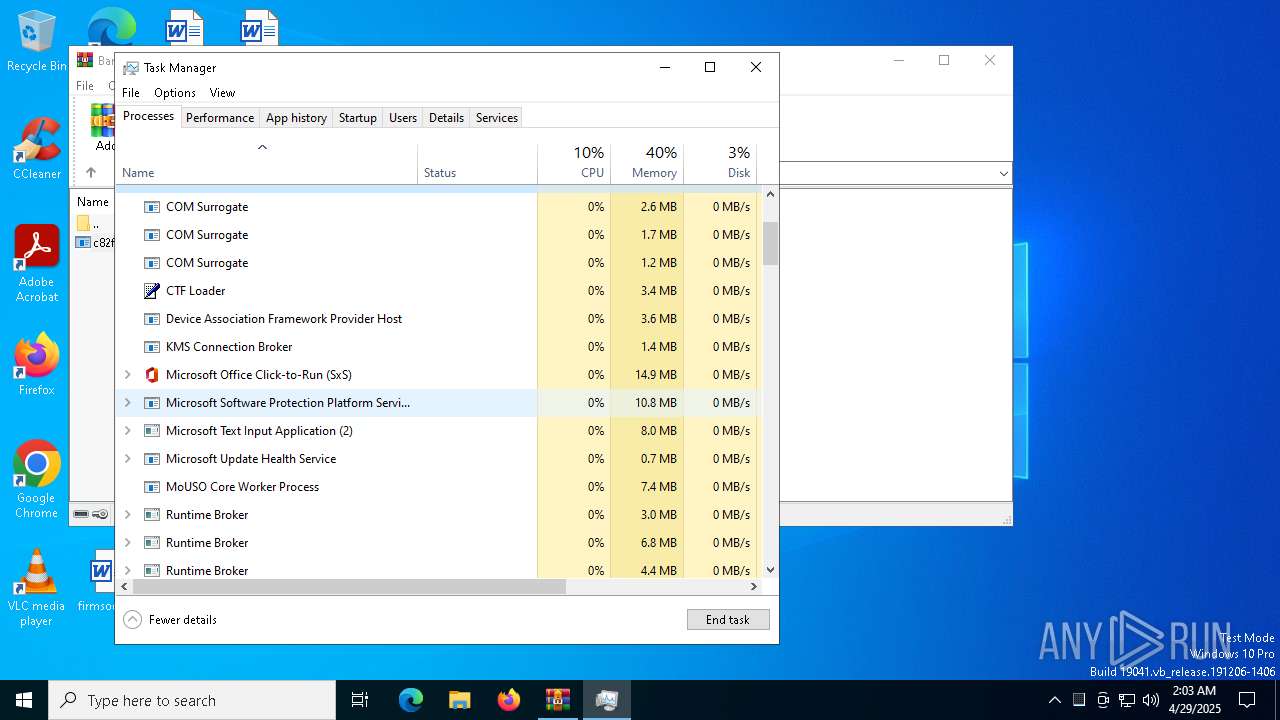This screenshot has height=720, width=1280.
Task: Click the Microsoft Office Click-to-Run icon
Action: click(152, 375)
